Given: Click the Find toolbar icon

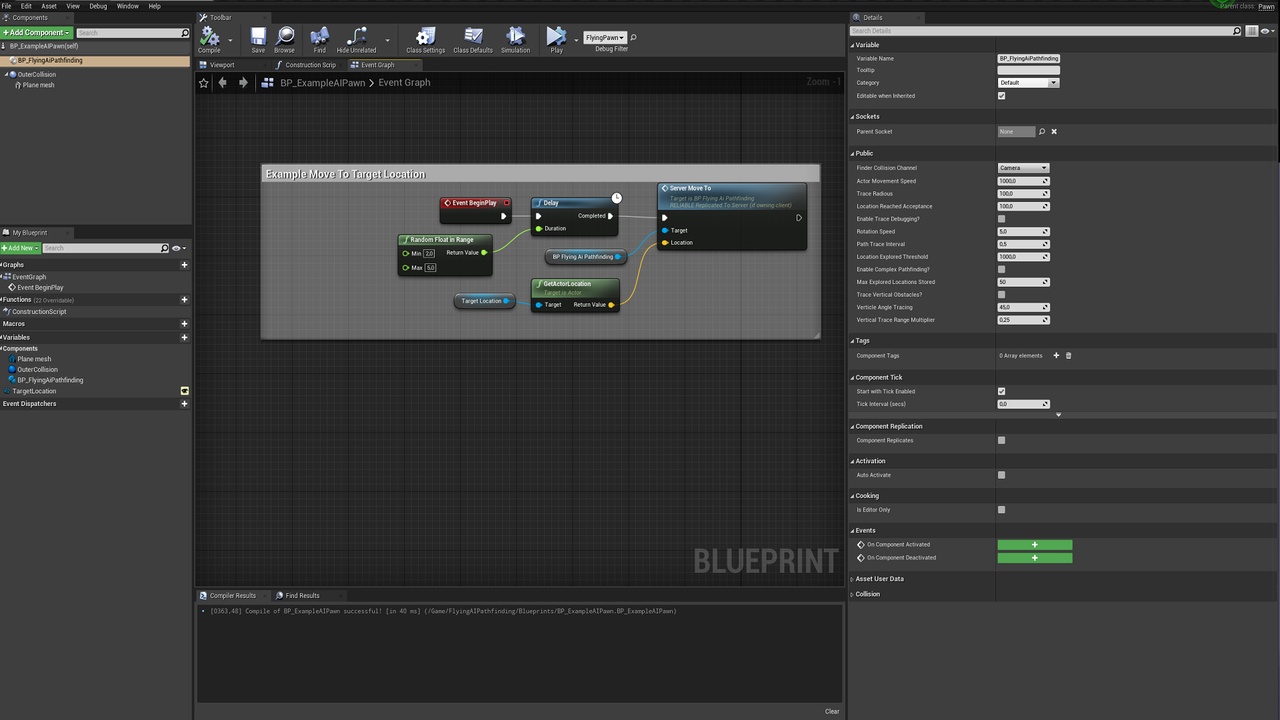Looking at the screenshot, I should pyautogui.click(x=319, y=40).
